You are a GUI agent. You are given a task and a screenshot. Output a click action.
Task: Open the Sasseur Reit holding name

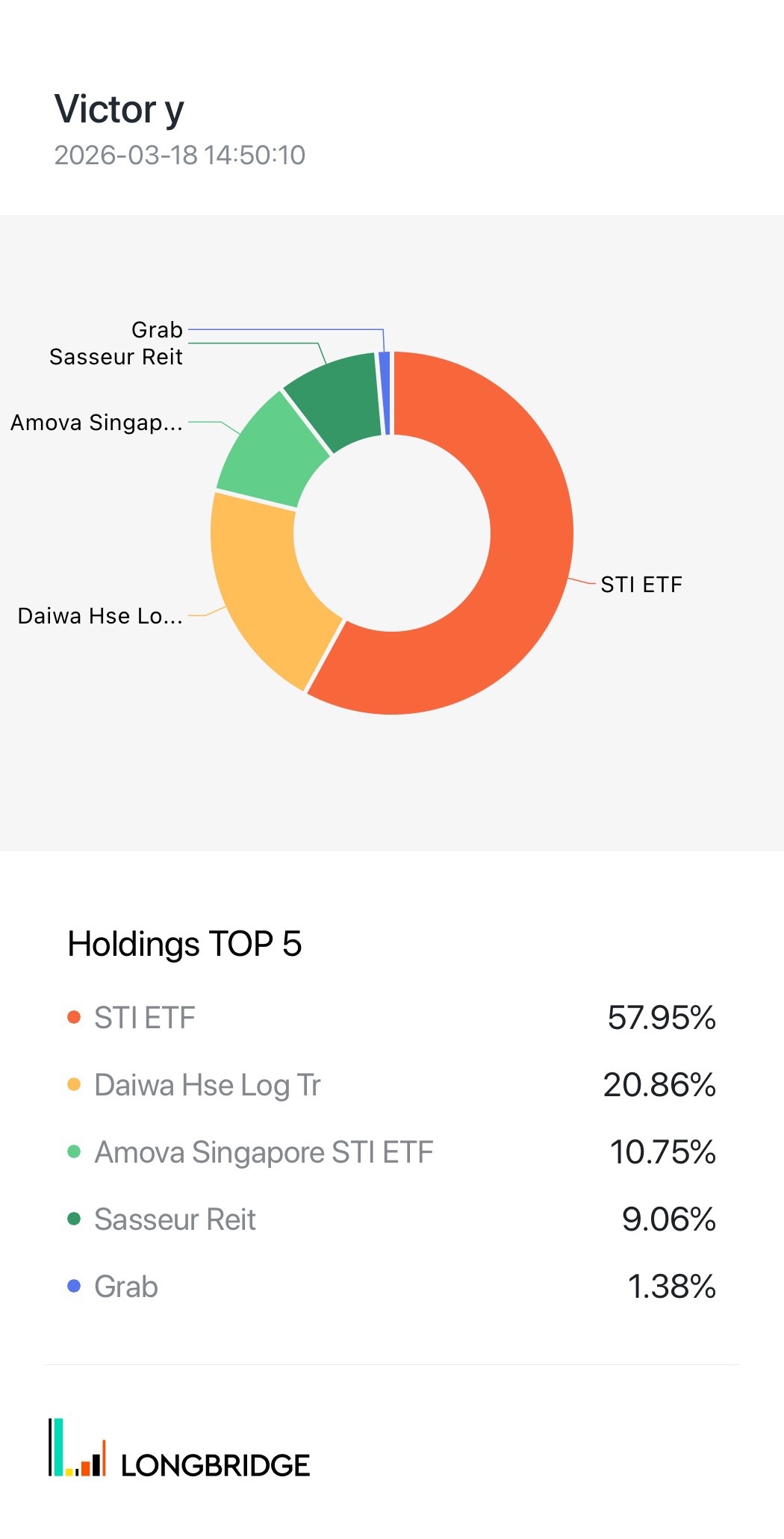click(x=175, y=1219)
